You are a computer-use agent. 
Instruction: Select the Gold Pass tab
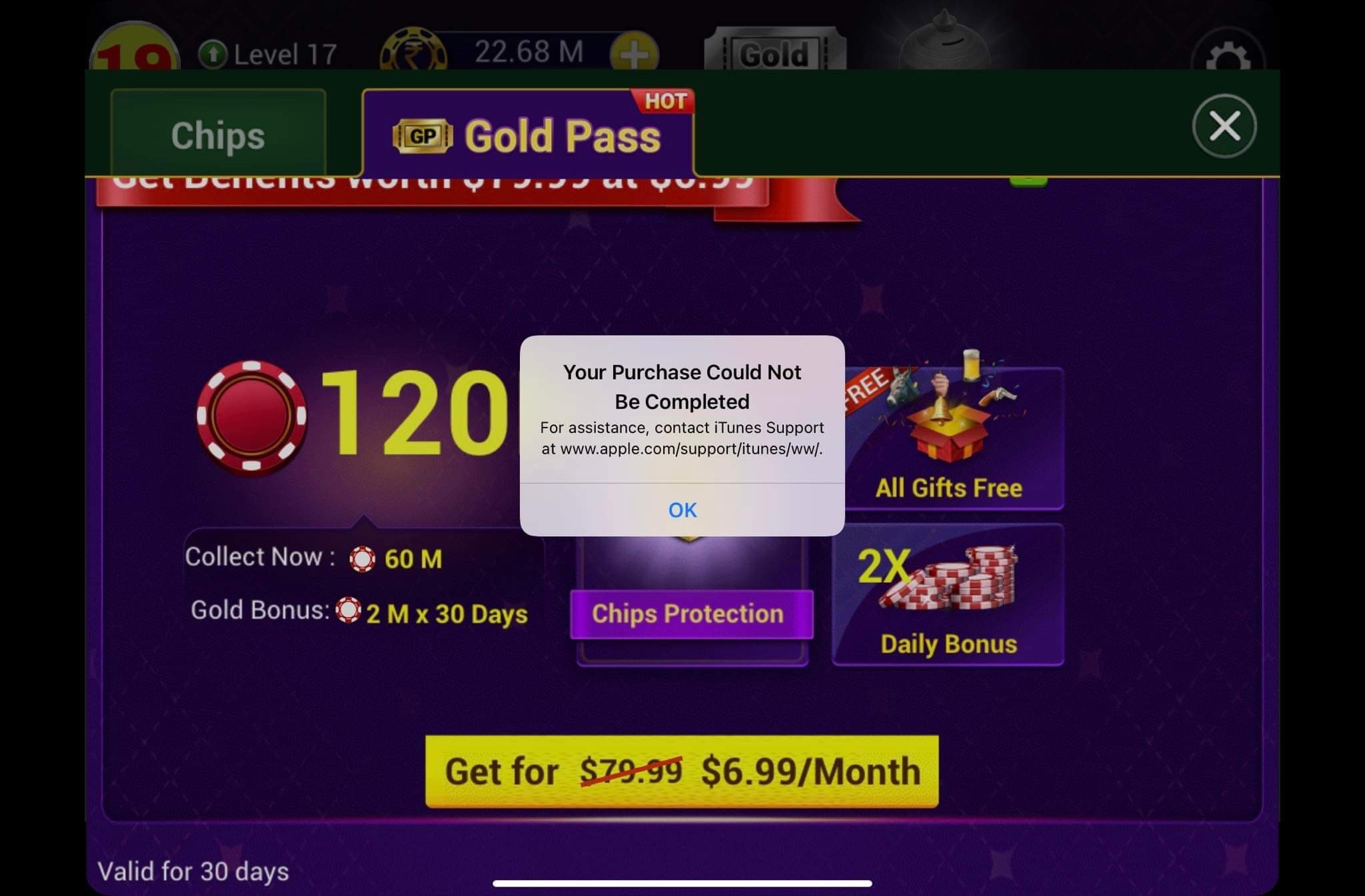pyautogui.click(x=527, y=135)
